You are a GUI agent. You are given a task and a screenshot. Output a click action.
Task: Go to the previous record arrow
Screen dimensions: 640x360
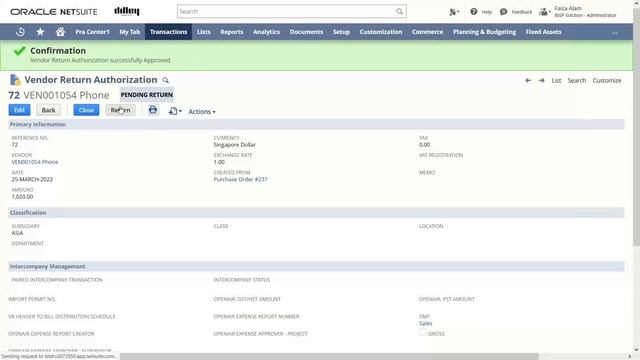(x=528, y=80)
